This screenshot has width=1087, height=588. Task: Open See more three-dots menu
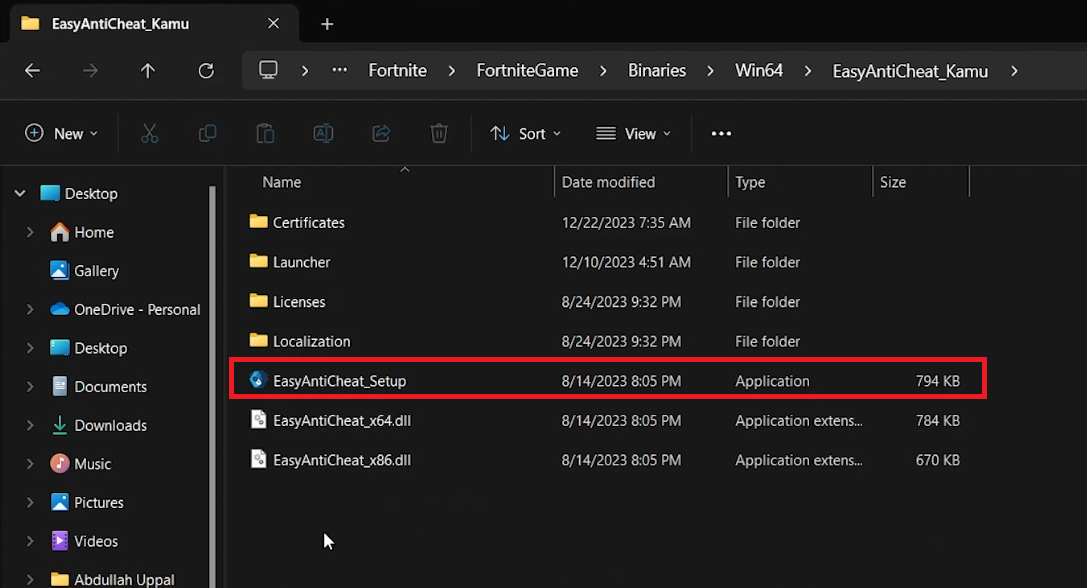(x=721, y=133)
